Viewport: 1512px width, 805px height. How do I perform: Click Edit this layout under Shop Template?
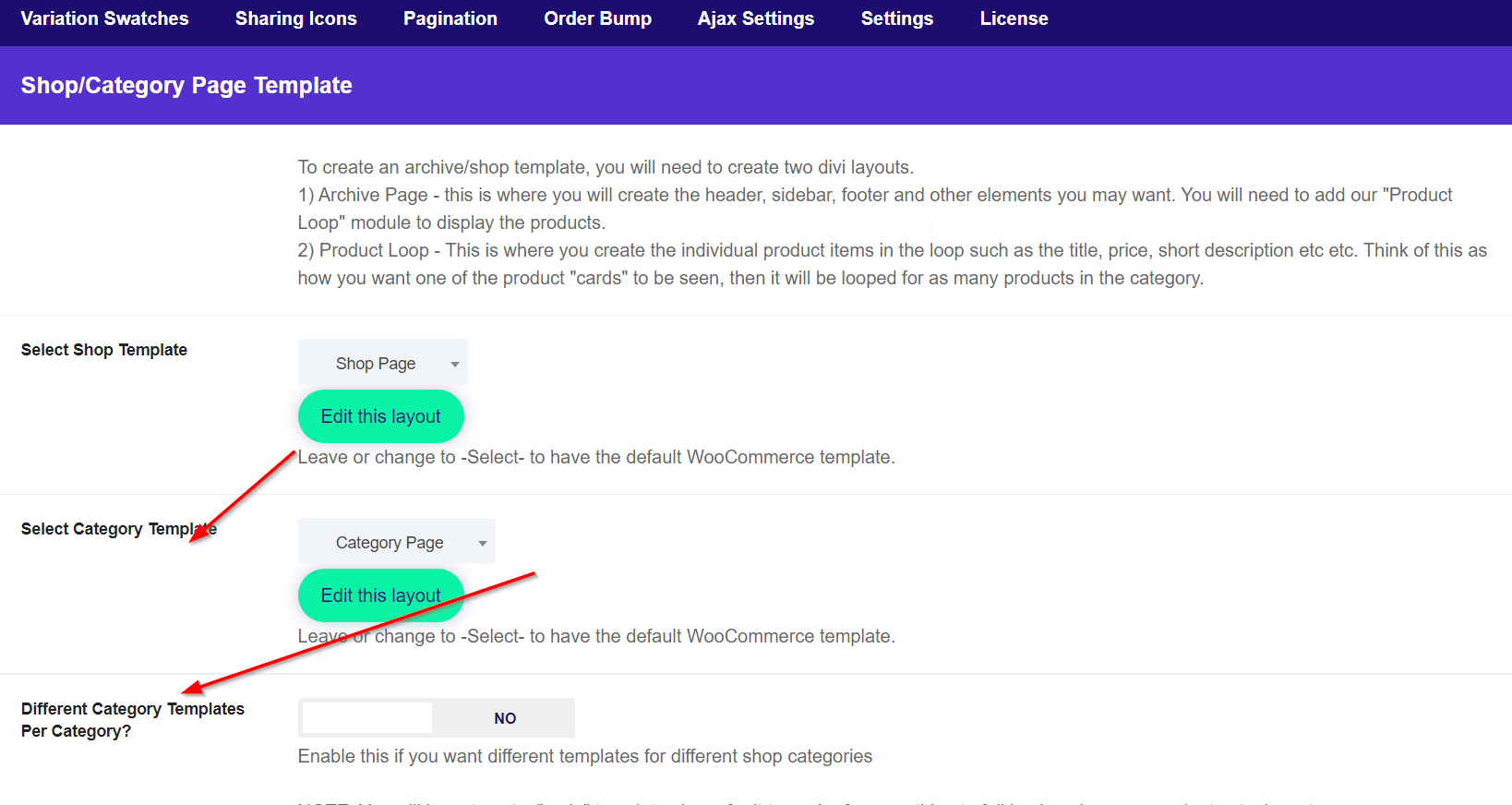pos(380,416)
